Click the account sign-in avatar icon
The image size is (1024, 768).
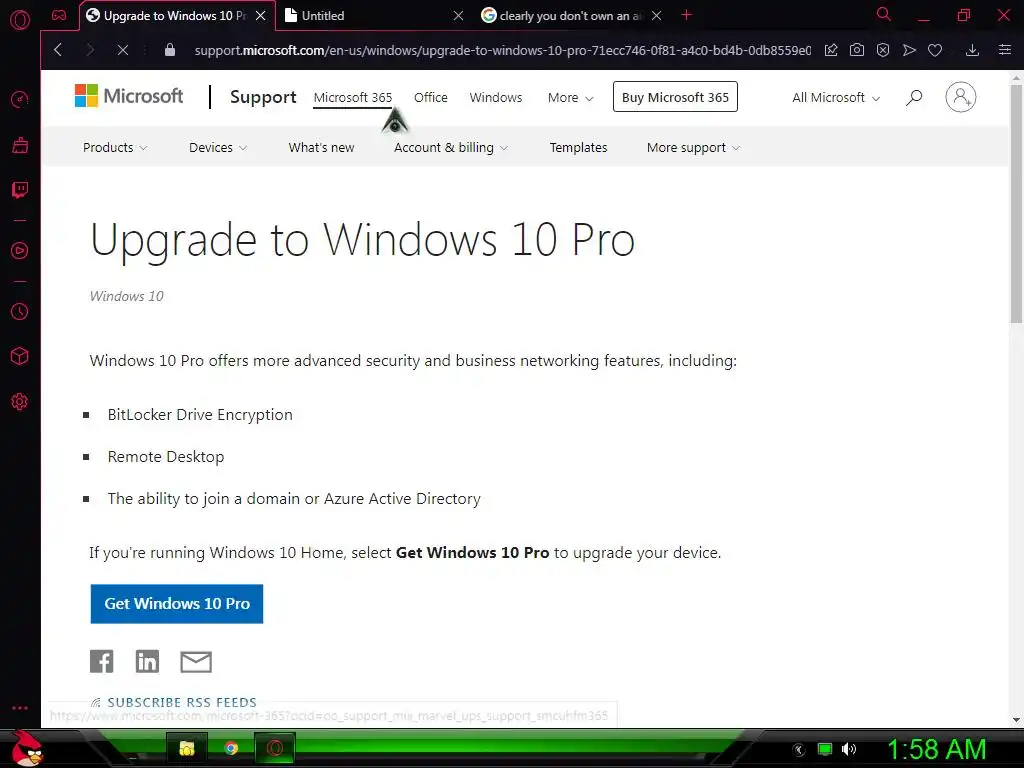(961, 97)
